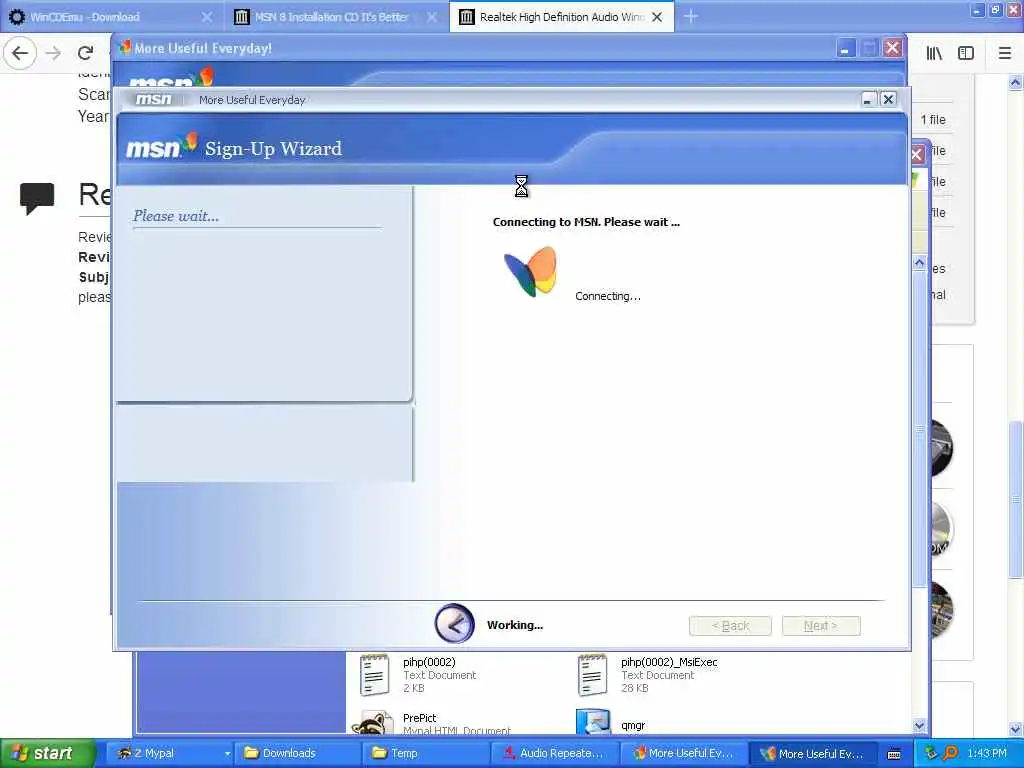1024x768 pixels.
Task: Go forward in browser
Action: [54, 53]
